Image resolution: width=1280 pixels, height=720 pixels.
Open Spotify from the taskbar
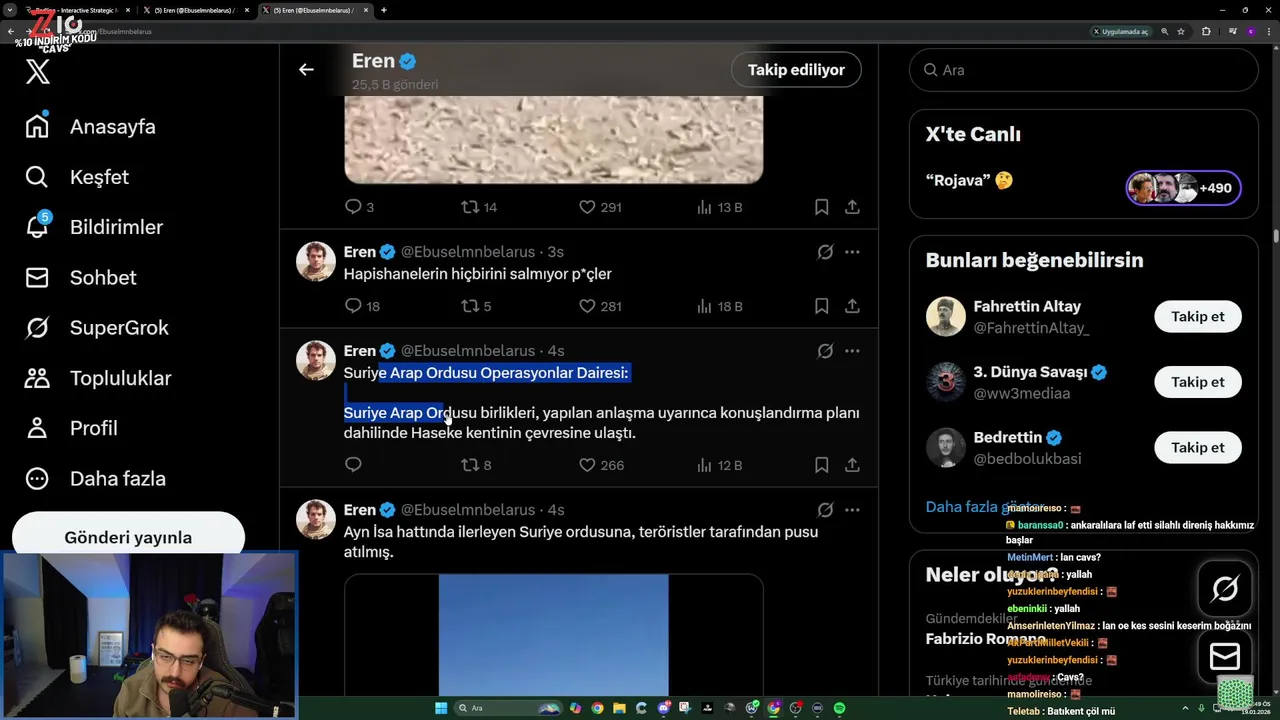[x=839, y=708]
